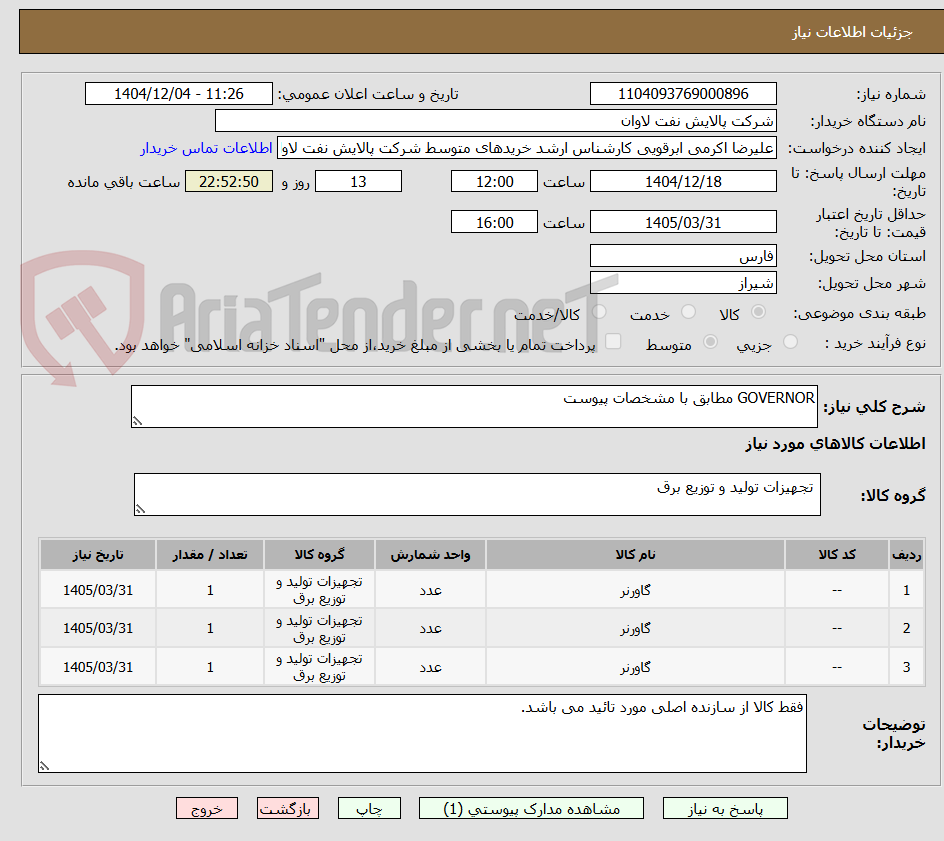Click the تعداد / مقدار column header
944x841 pixels.
click(210, 554)
